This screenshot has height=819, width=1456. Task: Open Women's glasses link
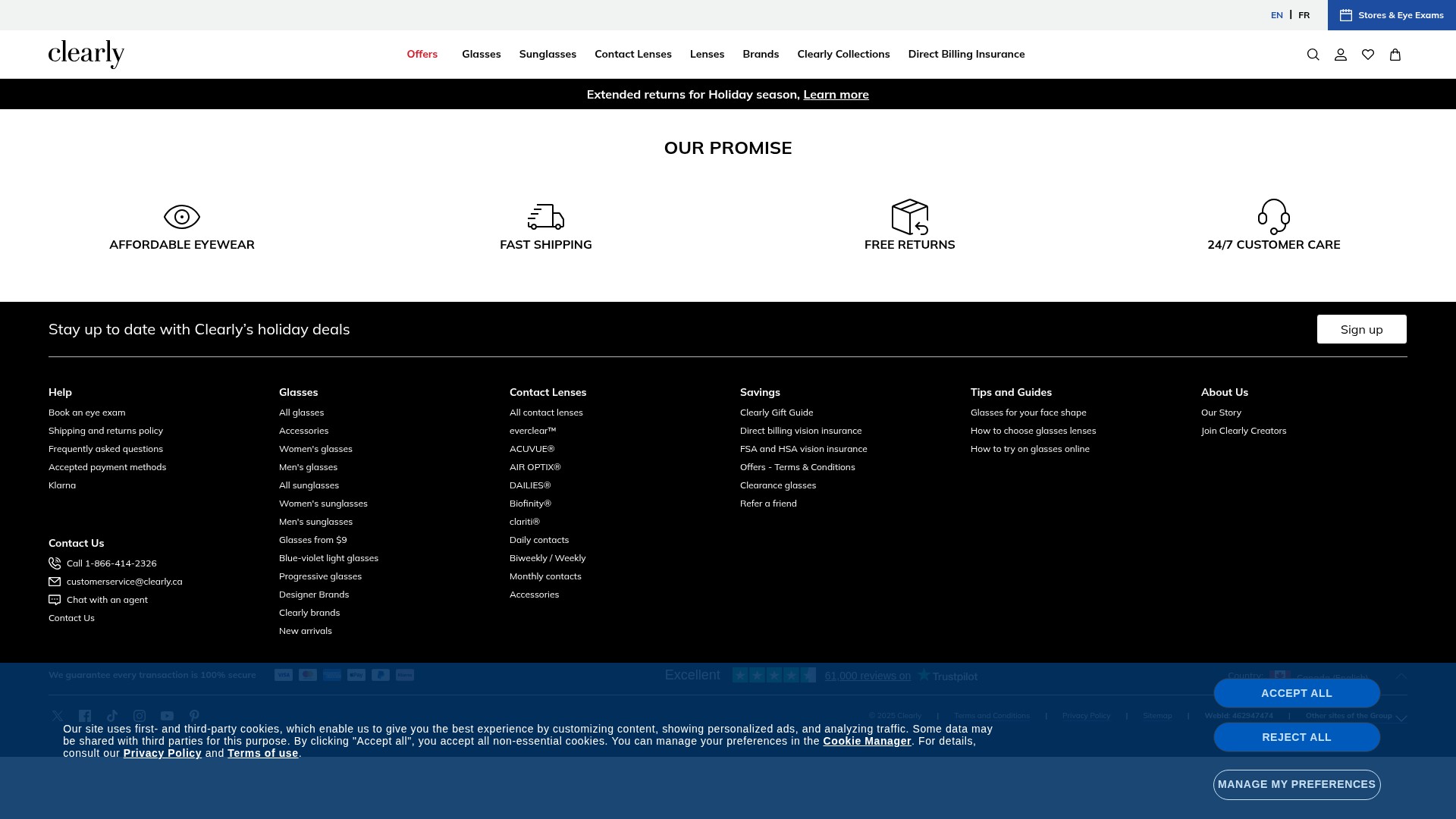[x=315, y=449]
